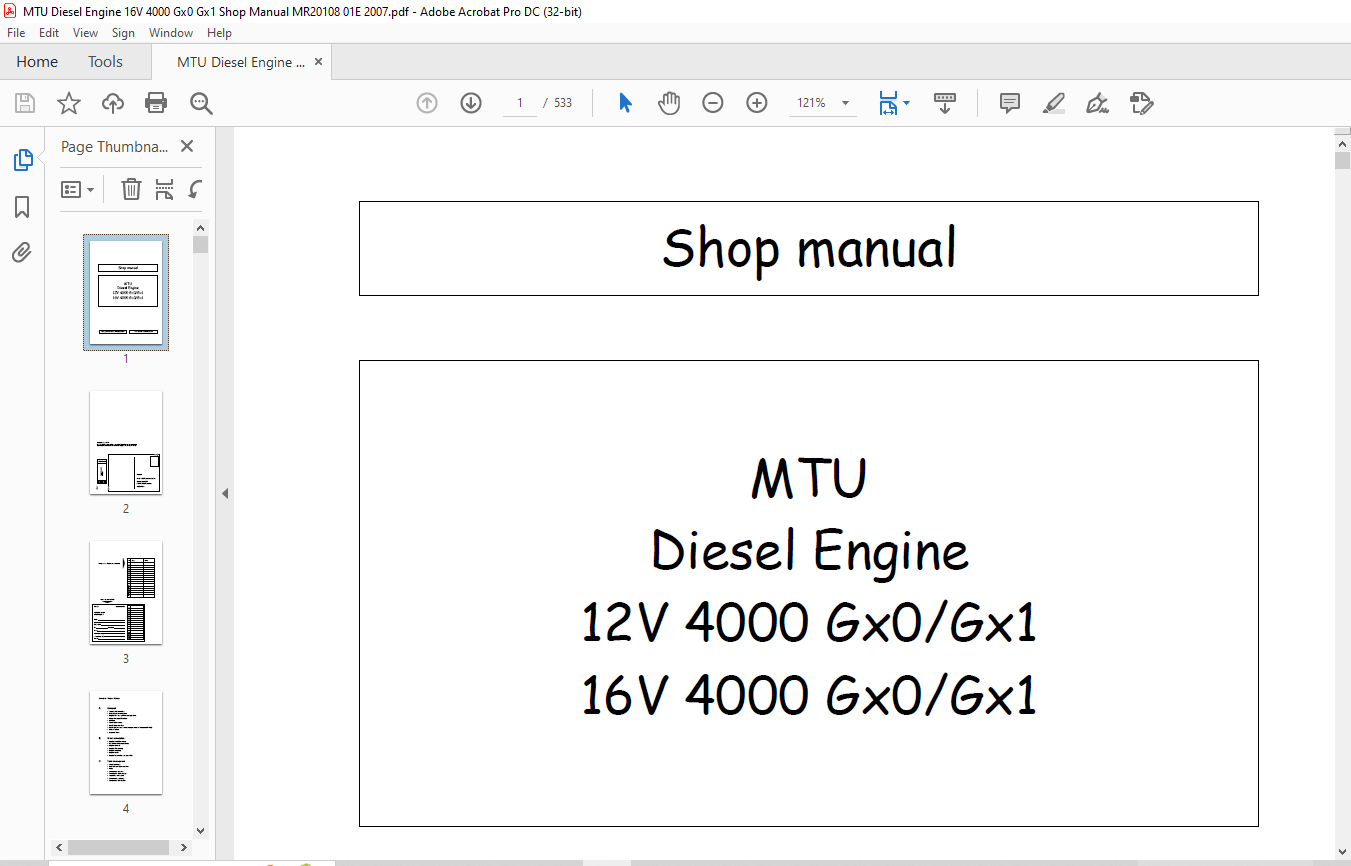Open Bookmarks sidebar icon

point(22,207)
